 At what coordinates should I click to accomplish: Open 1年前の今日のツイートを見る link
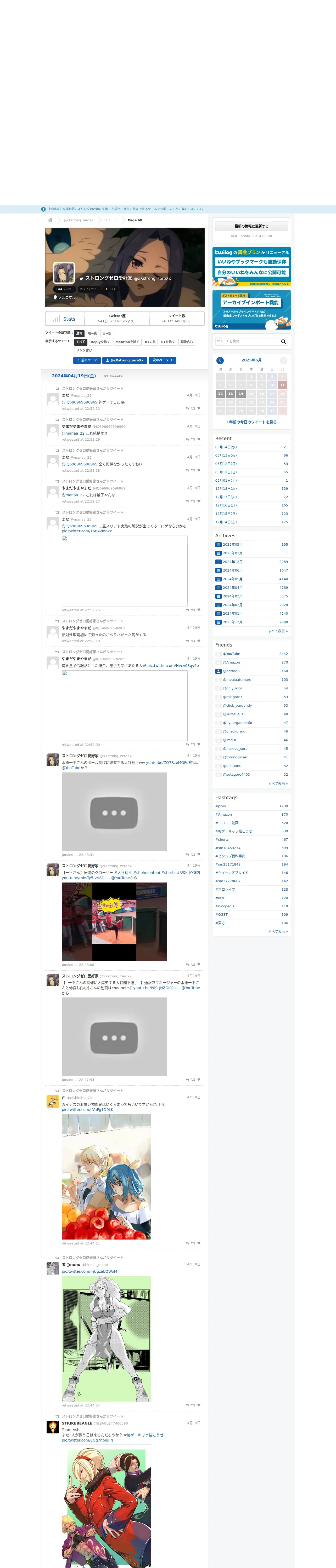(x=251, y=422)
